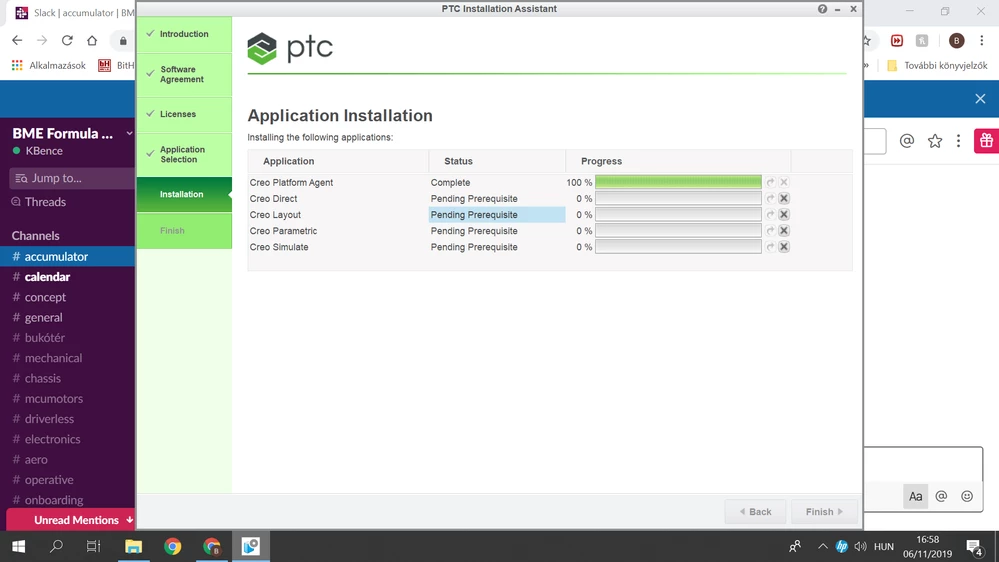Screen dimensions: 999x562
Task: Cancel Creo Layout installation with its X icon
Action: coord(784,214)
